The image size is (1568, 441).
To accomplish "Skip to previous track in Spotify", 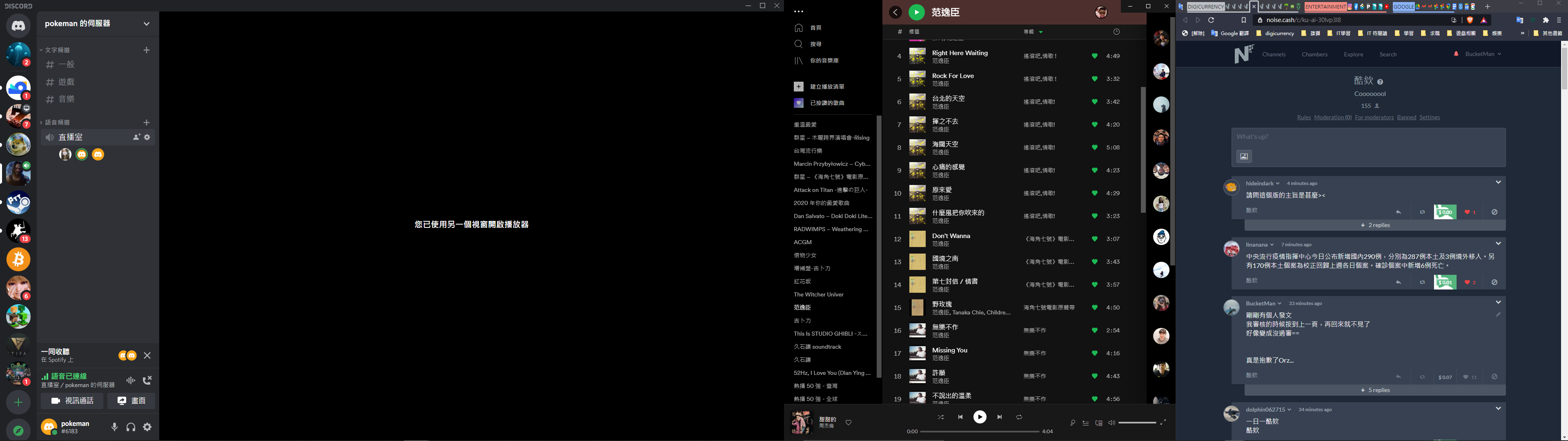I will tap(960, 417).
